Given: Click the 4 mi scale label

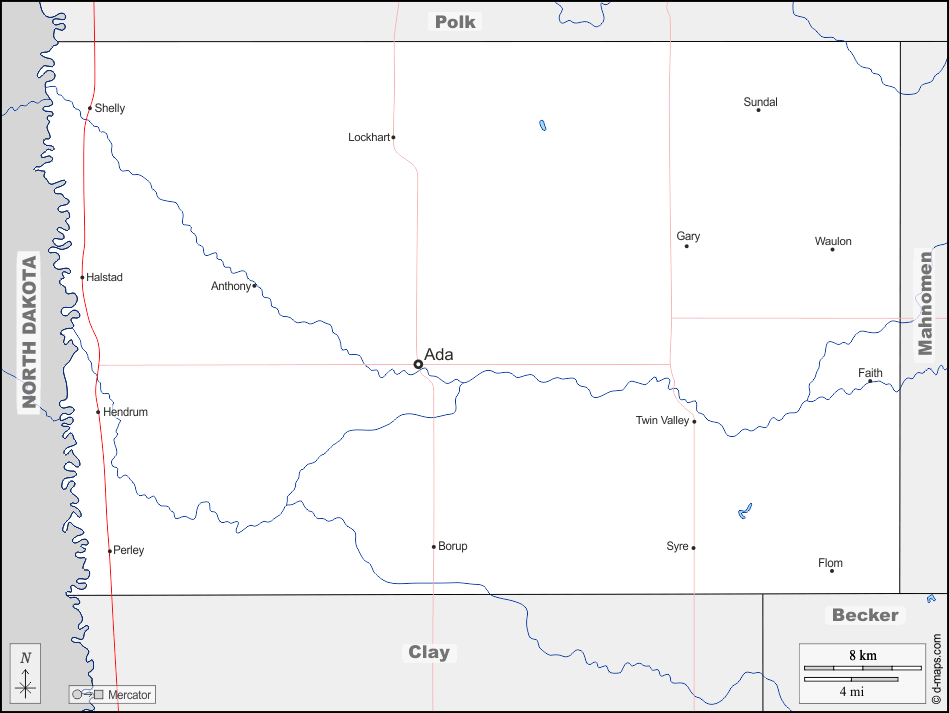Looking at the screenshot, I should (851, 691).
